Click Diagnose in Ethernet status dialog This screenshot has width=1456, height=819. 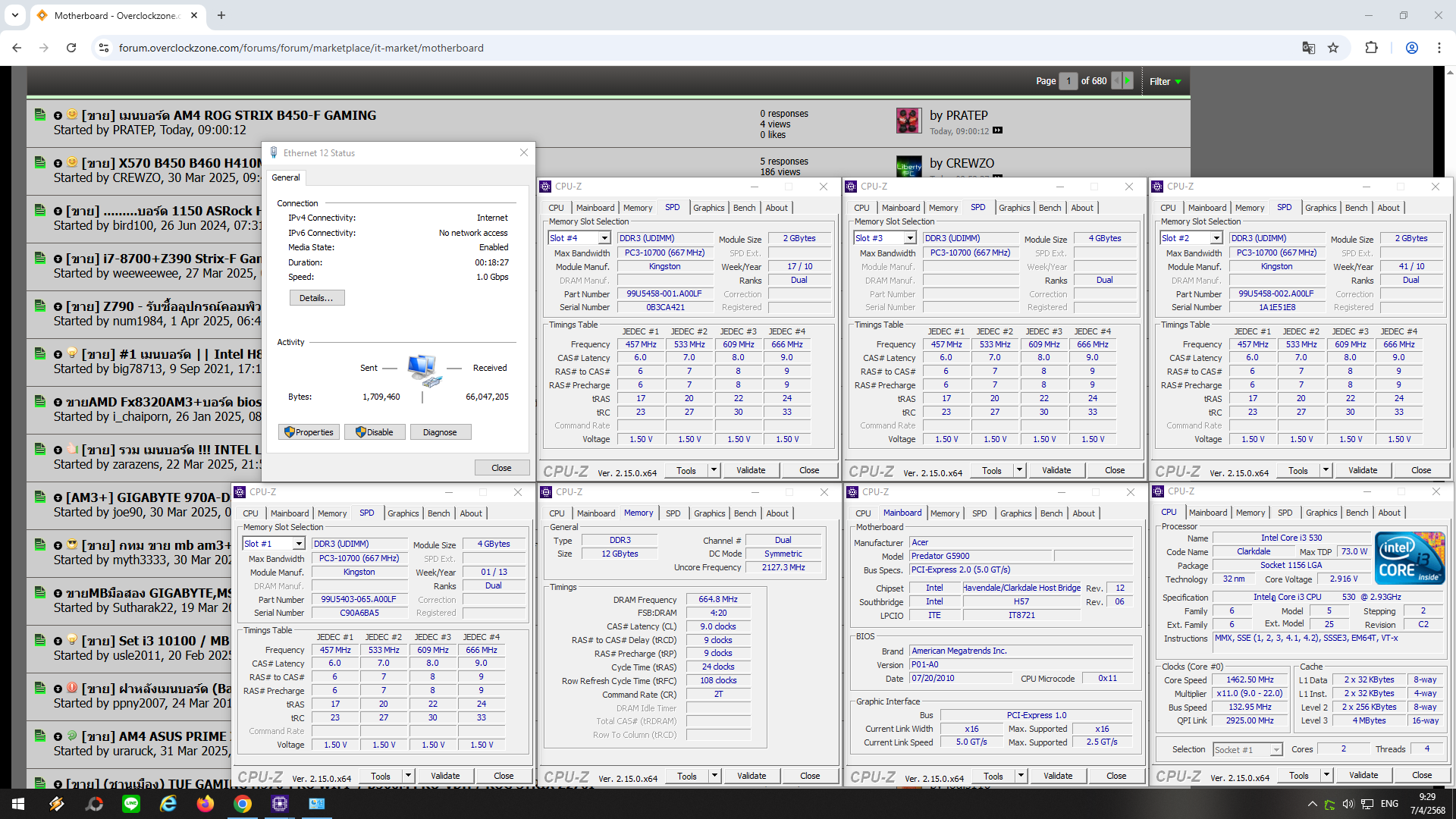pos(440,432)
